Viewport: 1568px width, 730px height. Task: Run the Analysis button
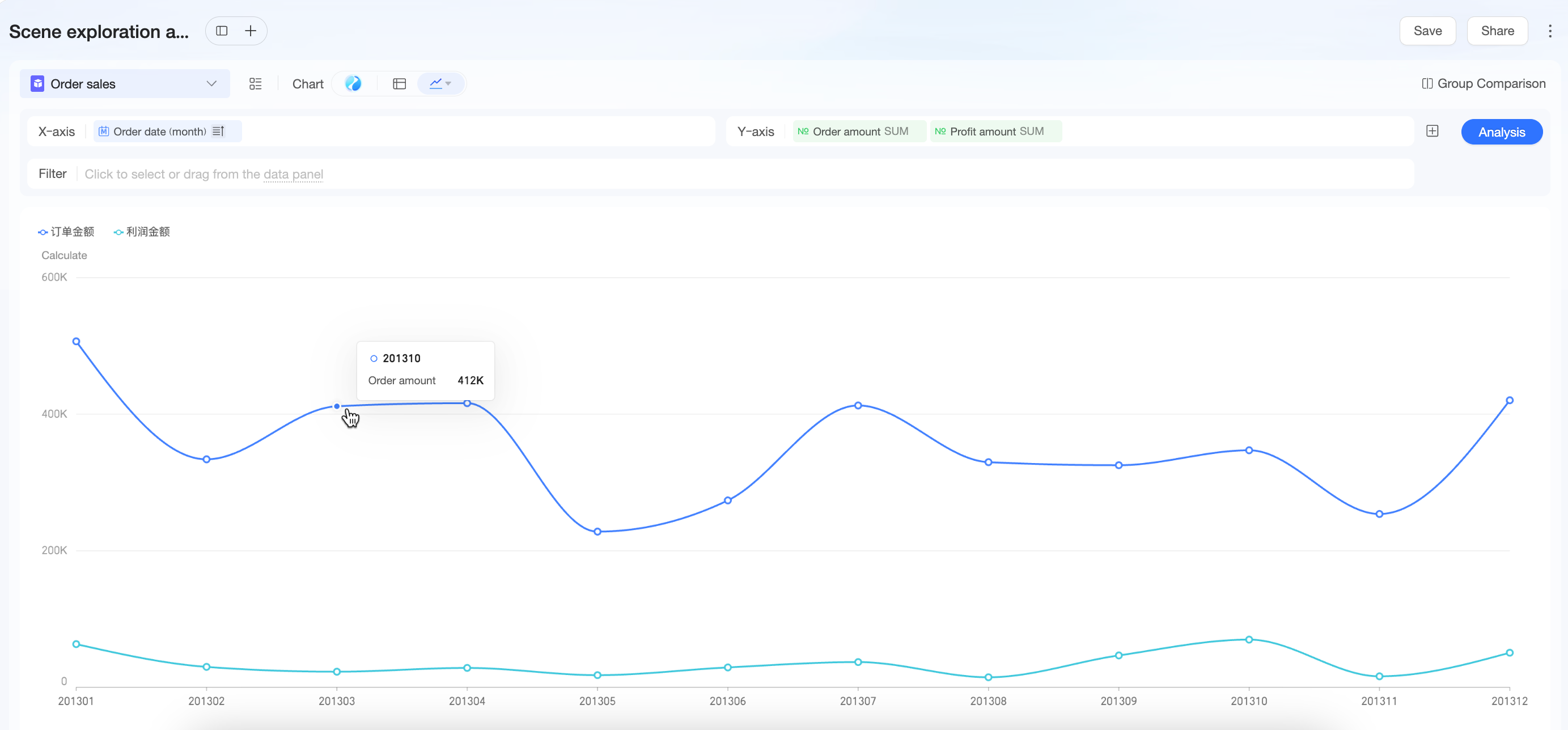coord(1501,132)
